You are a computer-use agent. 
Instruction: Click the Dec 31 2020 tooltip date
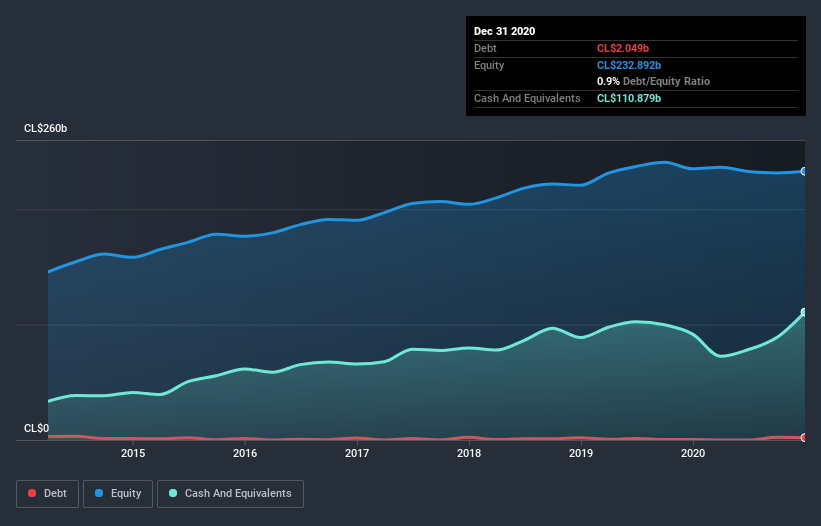pyautogui.click(x=505, y=31)
